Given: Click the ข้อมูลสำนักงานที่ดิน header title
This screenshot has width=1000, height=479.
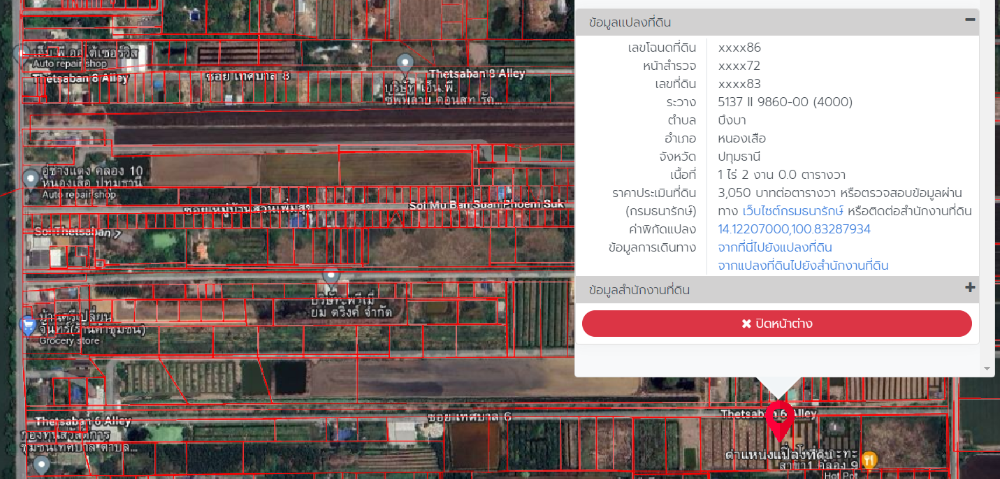Looking at the screenshot, I should [x=640, y=290].
